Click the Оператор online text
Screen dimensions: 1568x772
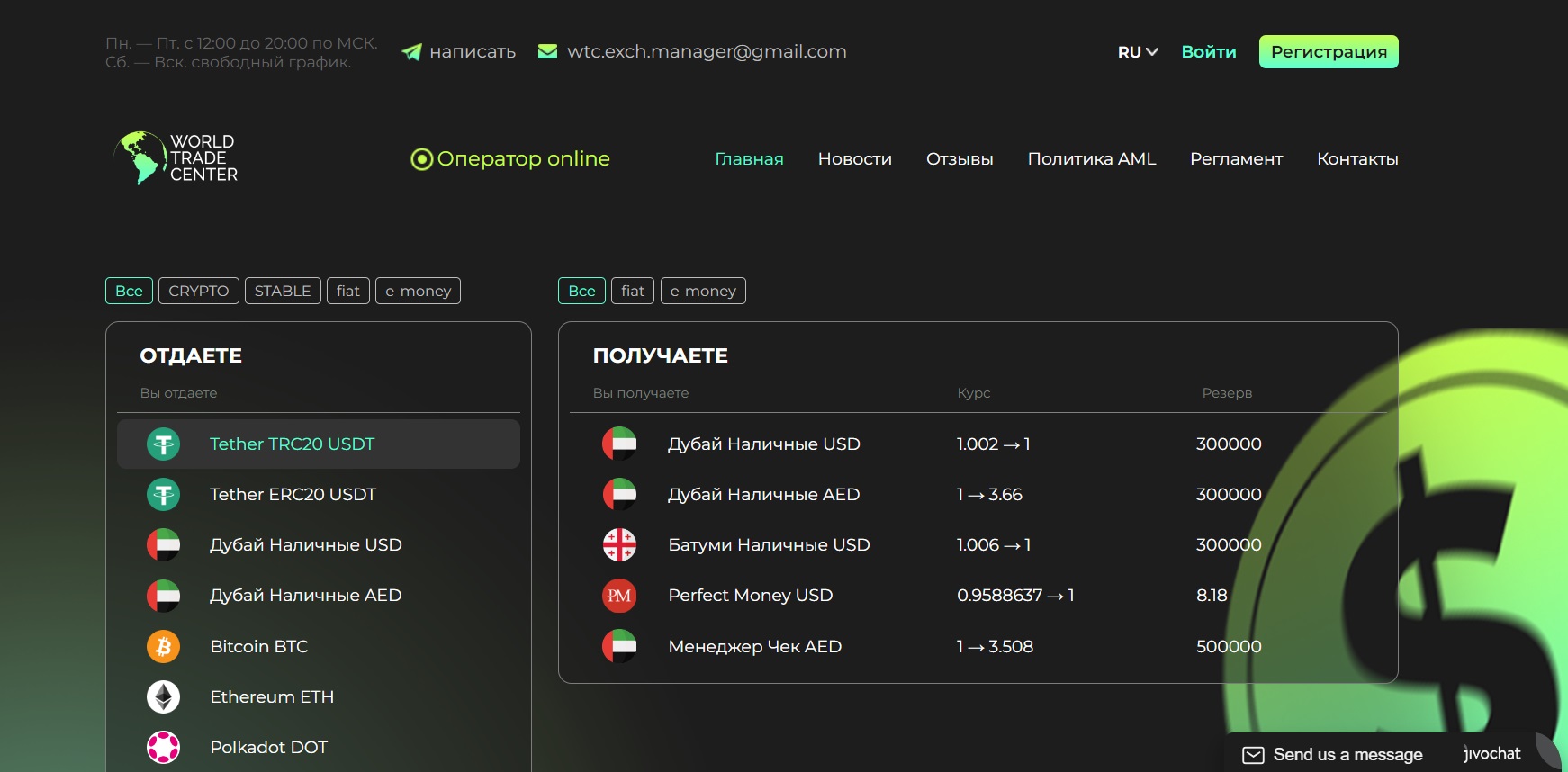[524, 159]
